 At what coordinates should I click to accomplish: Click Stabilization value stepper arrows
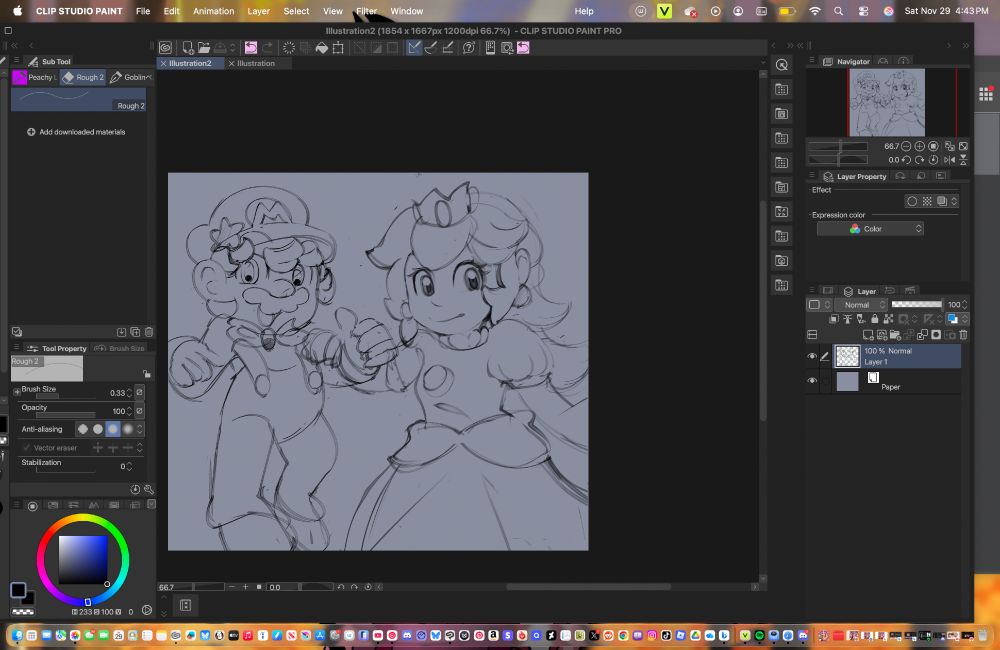(129, 466)
